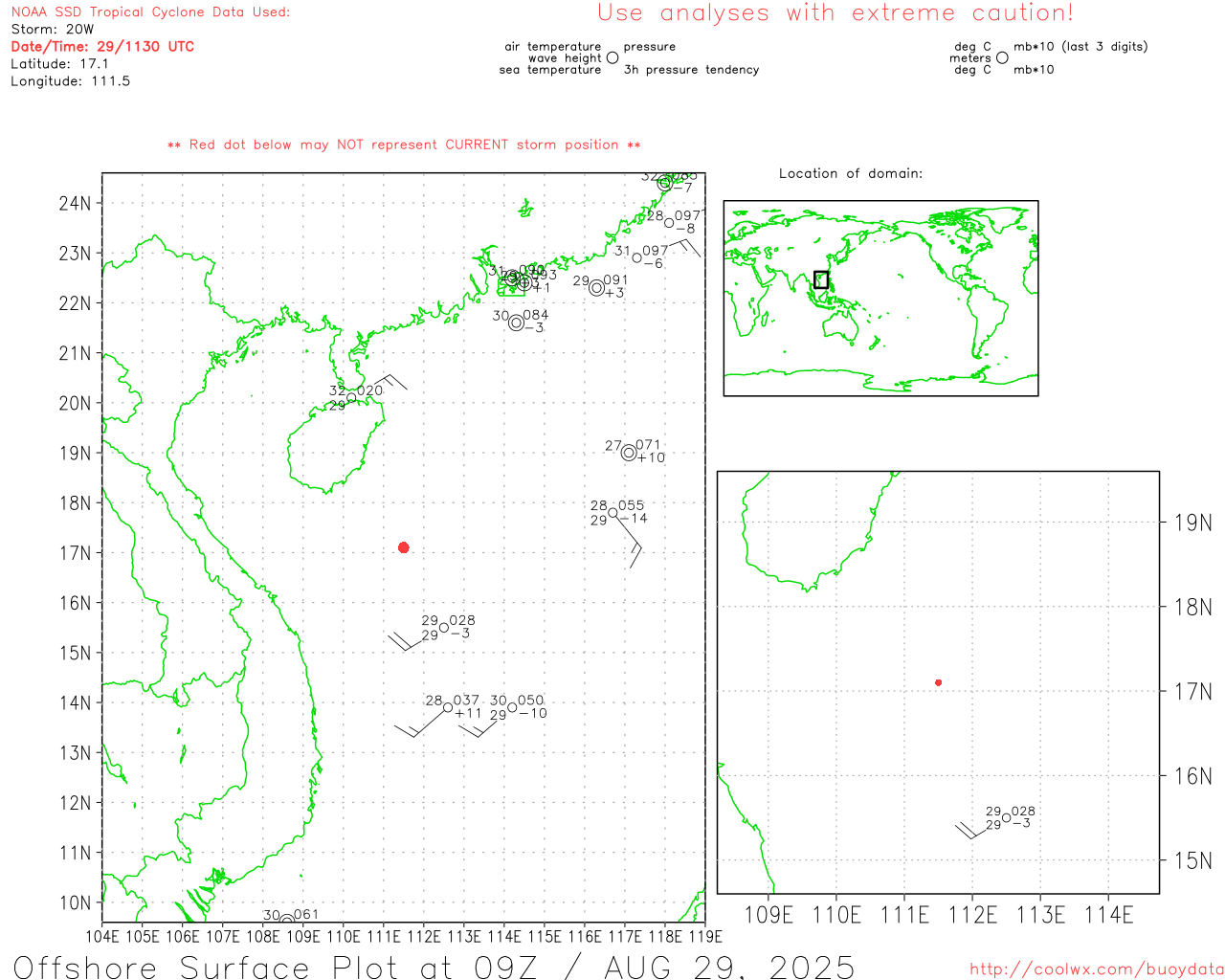This screenshot has width=1225, height=980.
Task: Click the 19N label on the inset map
Action: coord(1193,523)
